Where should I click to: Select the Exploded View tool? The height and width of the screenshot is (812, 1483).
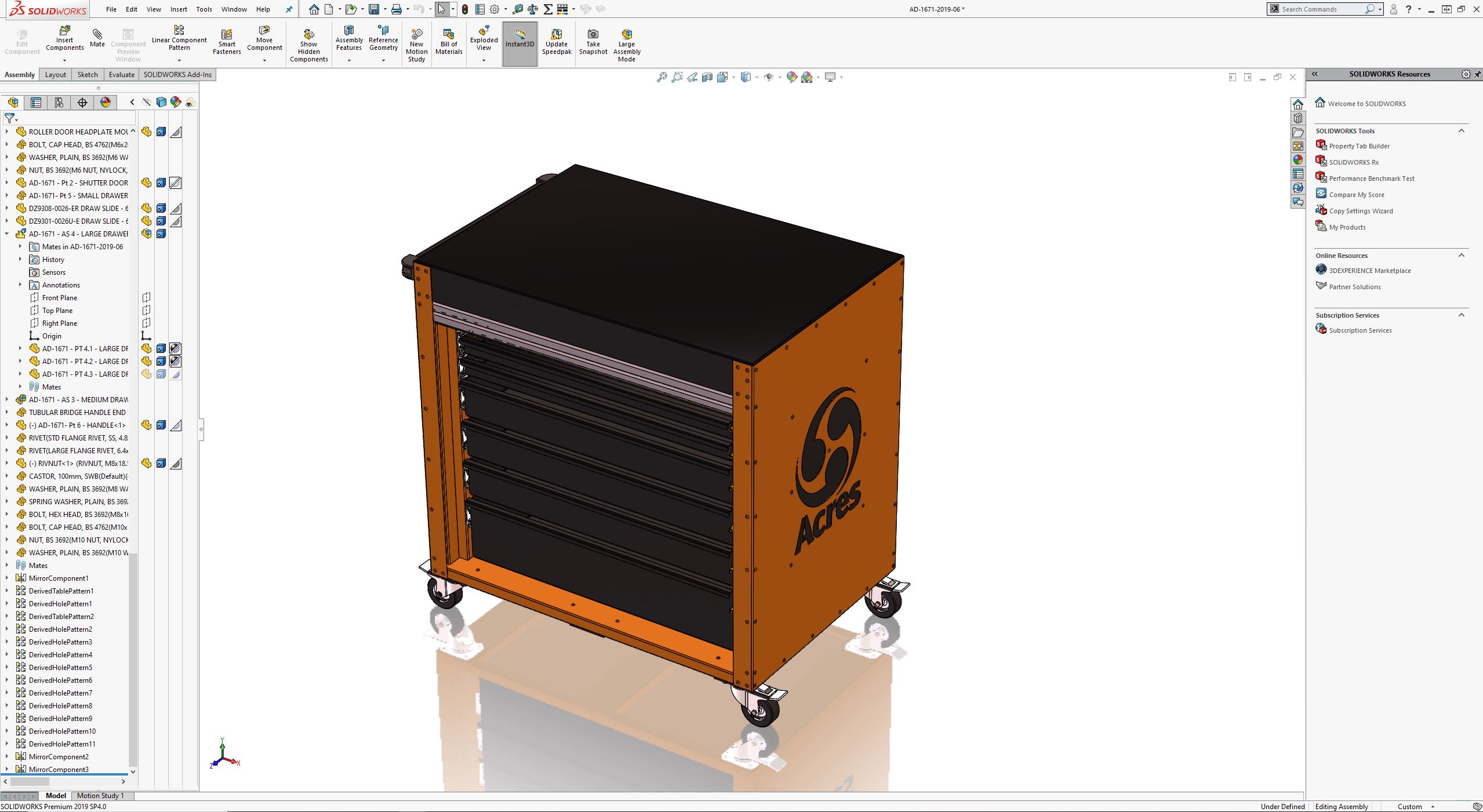coord(484,32)
